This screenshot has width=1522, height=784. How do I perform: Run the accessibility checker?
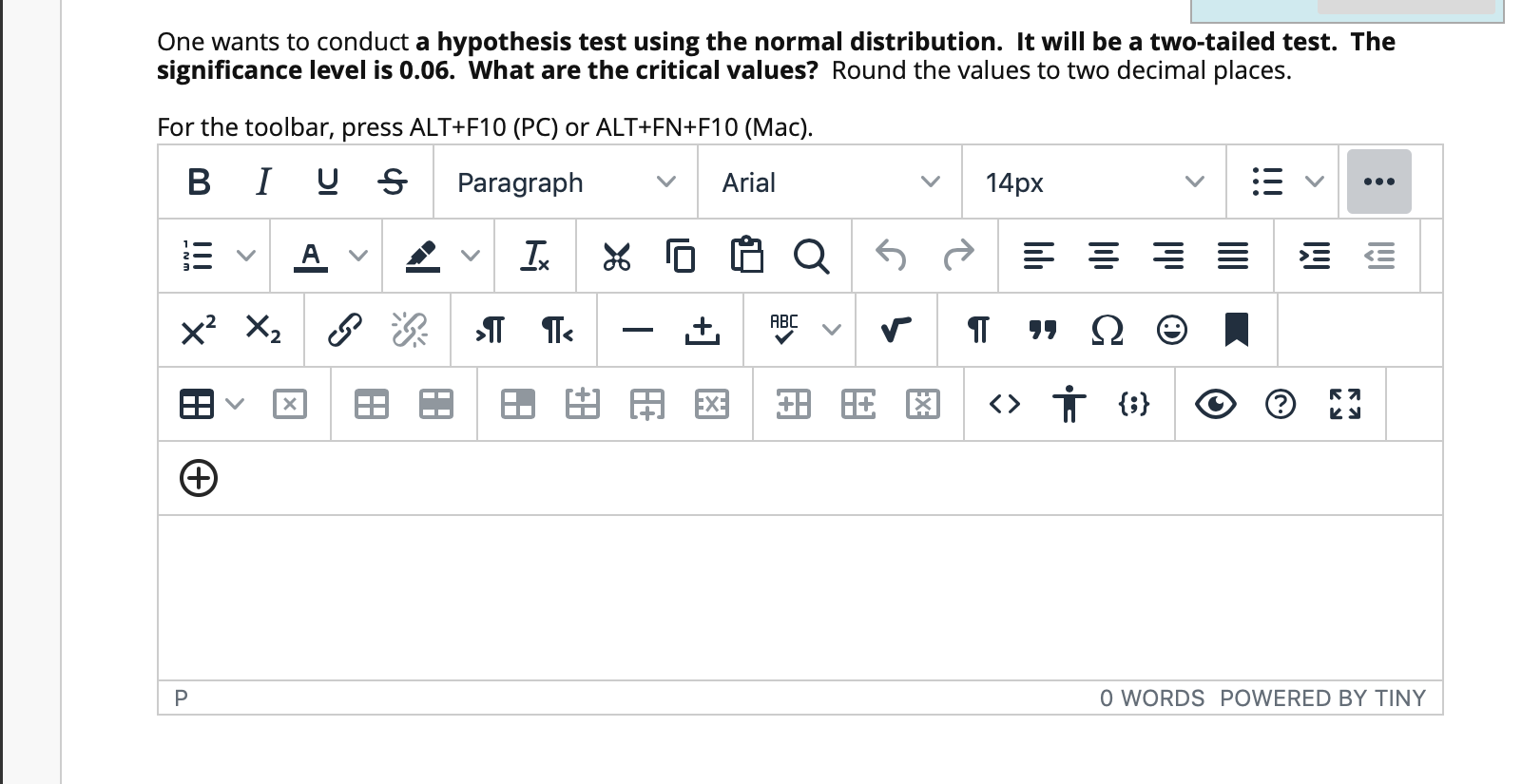tap(1069, 404)
